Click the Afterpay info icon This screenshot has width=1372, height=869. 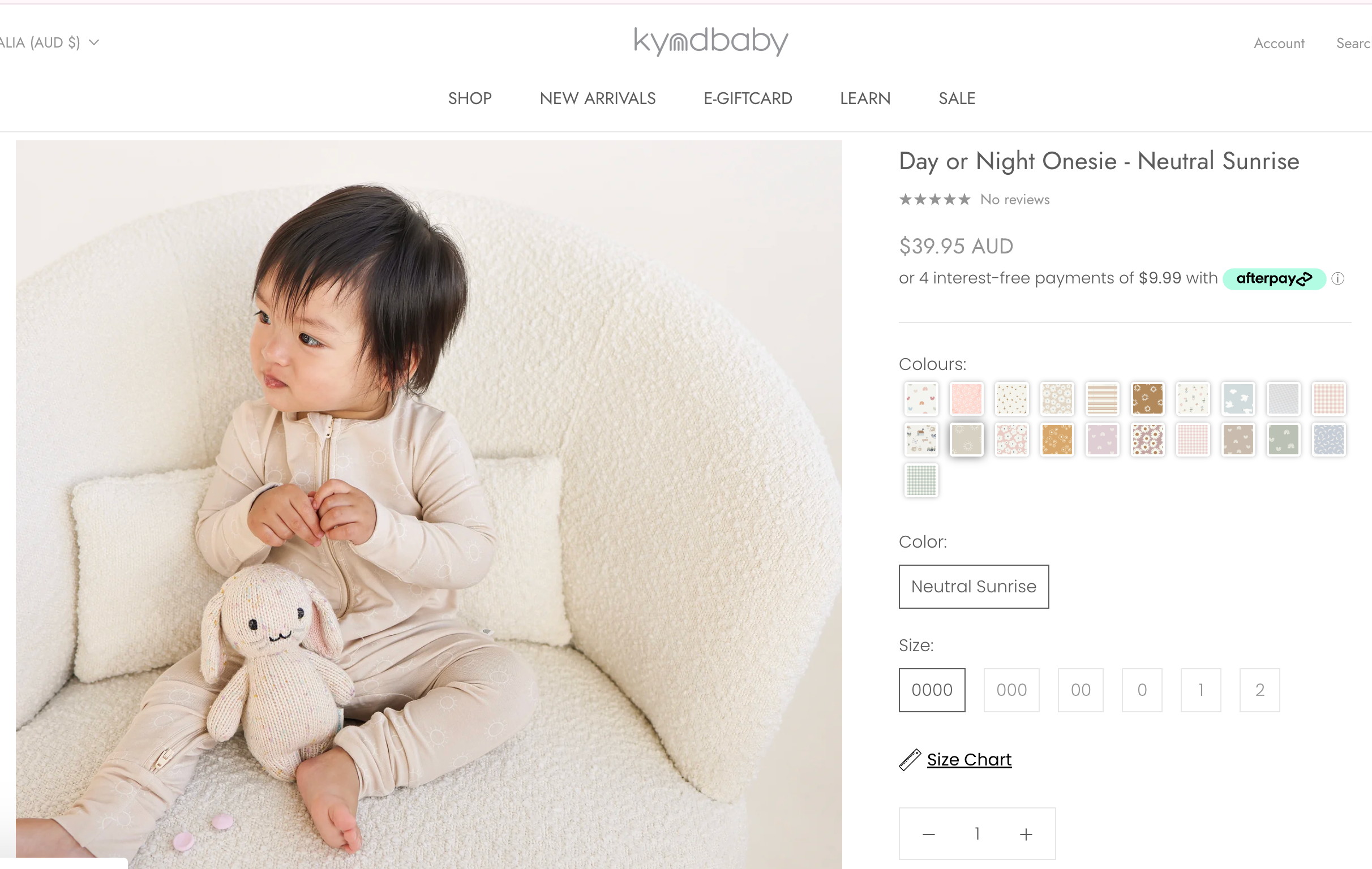1338,278
